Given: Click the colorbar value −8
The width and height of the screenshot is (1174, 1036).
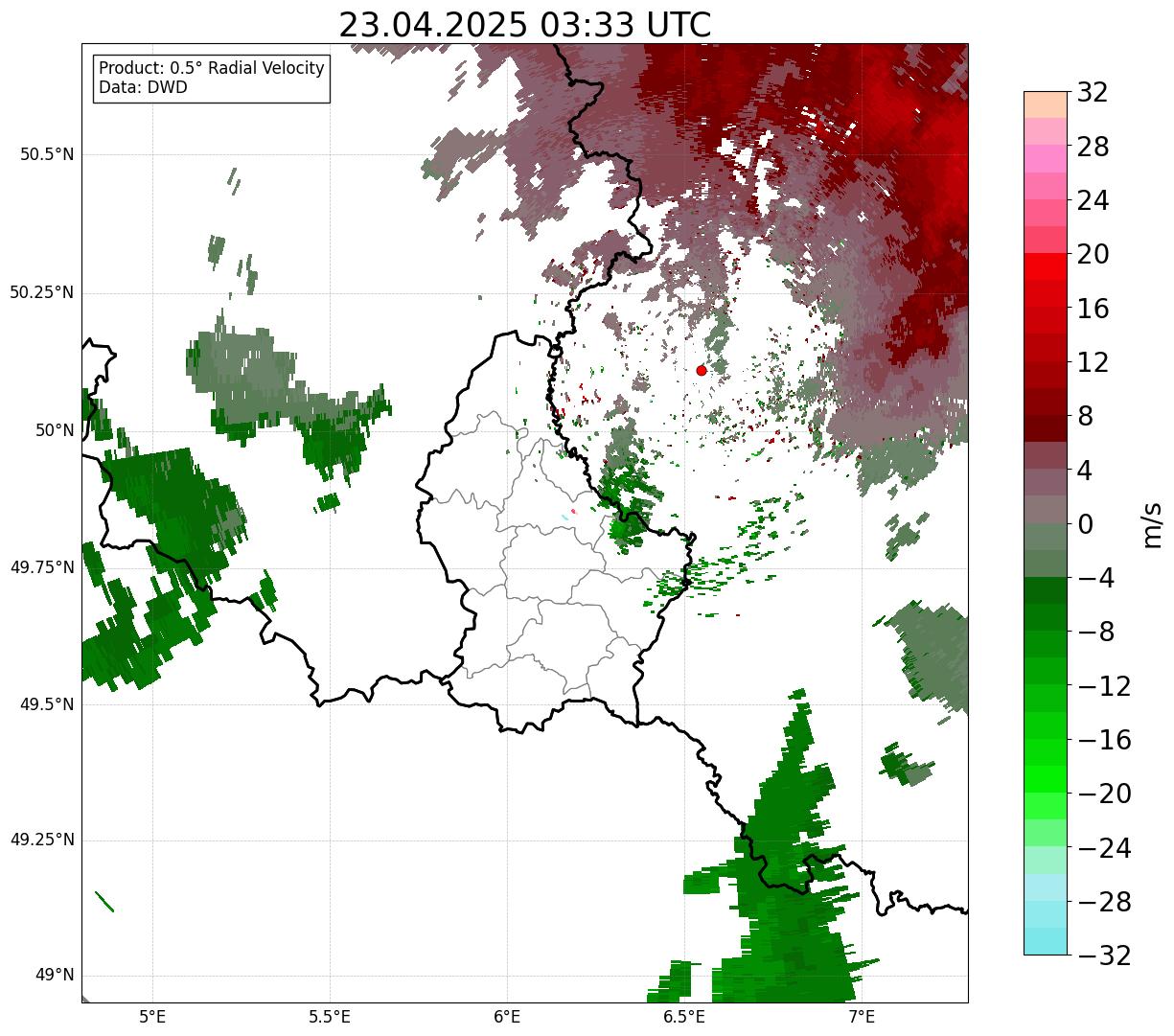Looking at the screenshot, I should (x=1095, y=632).
